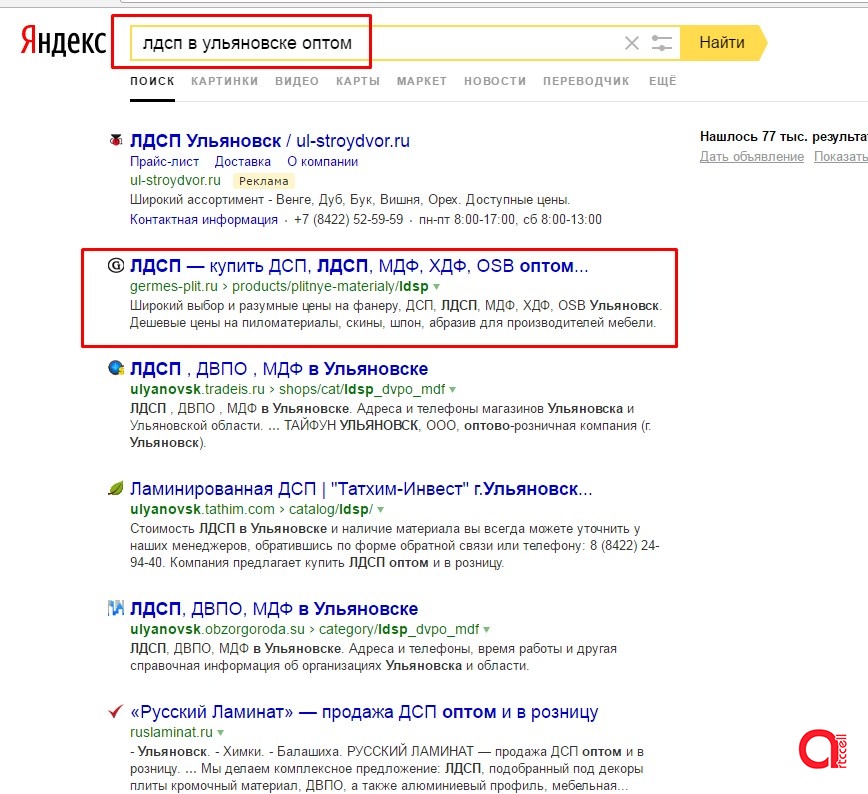868x794 pixels.
Task: Click the Найти search button
Action: coord(722,43)
